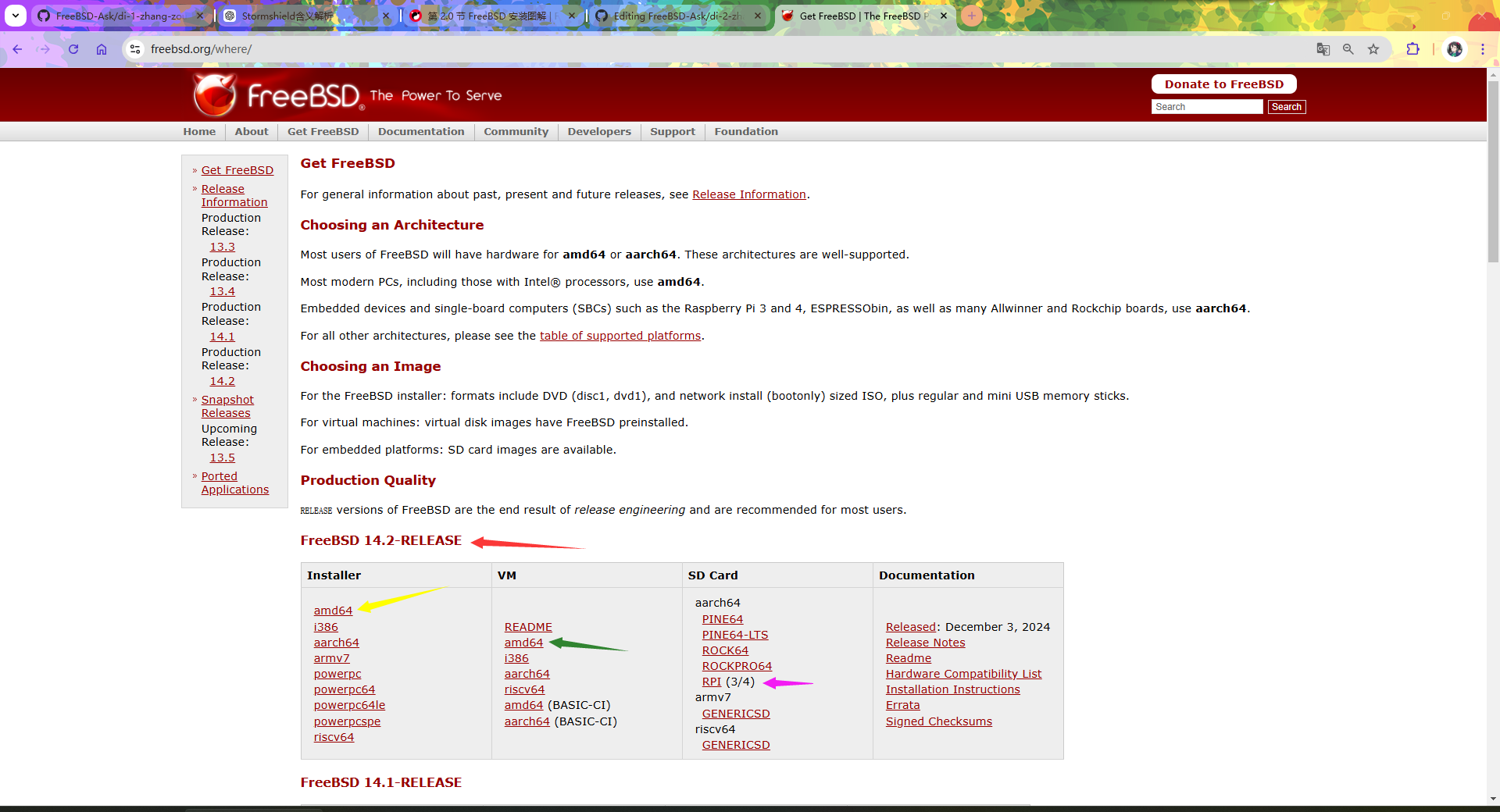
Task: Open the aarch64 (BASIC-CI) VM link
Action: [527, 721]
